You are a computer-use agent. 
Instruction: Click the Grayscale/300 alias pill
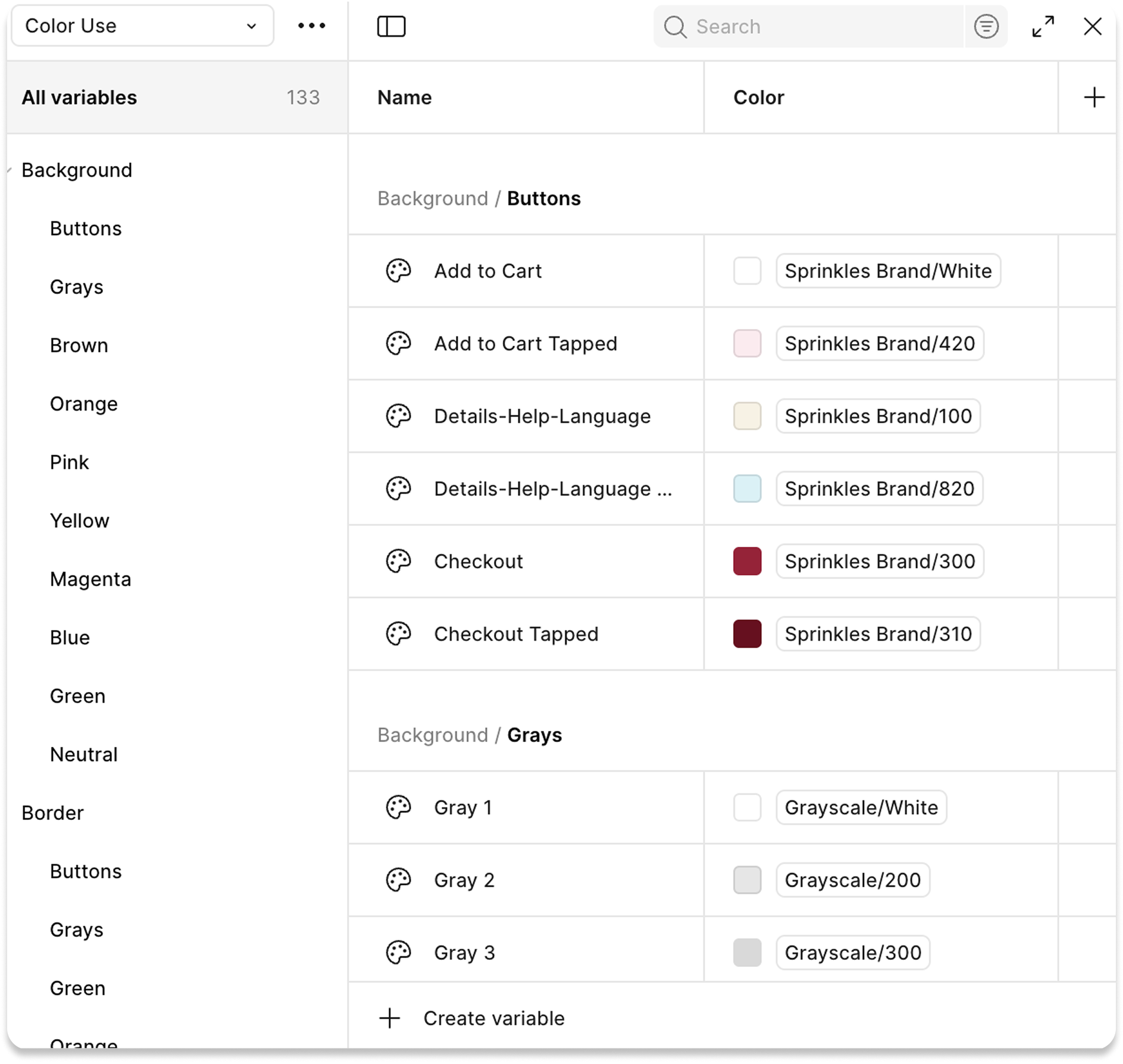pos(853,953)
